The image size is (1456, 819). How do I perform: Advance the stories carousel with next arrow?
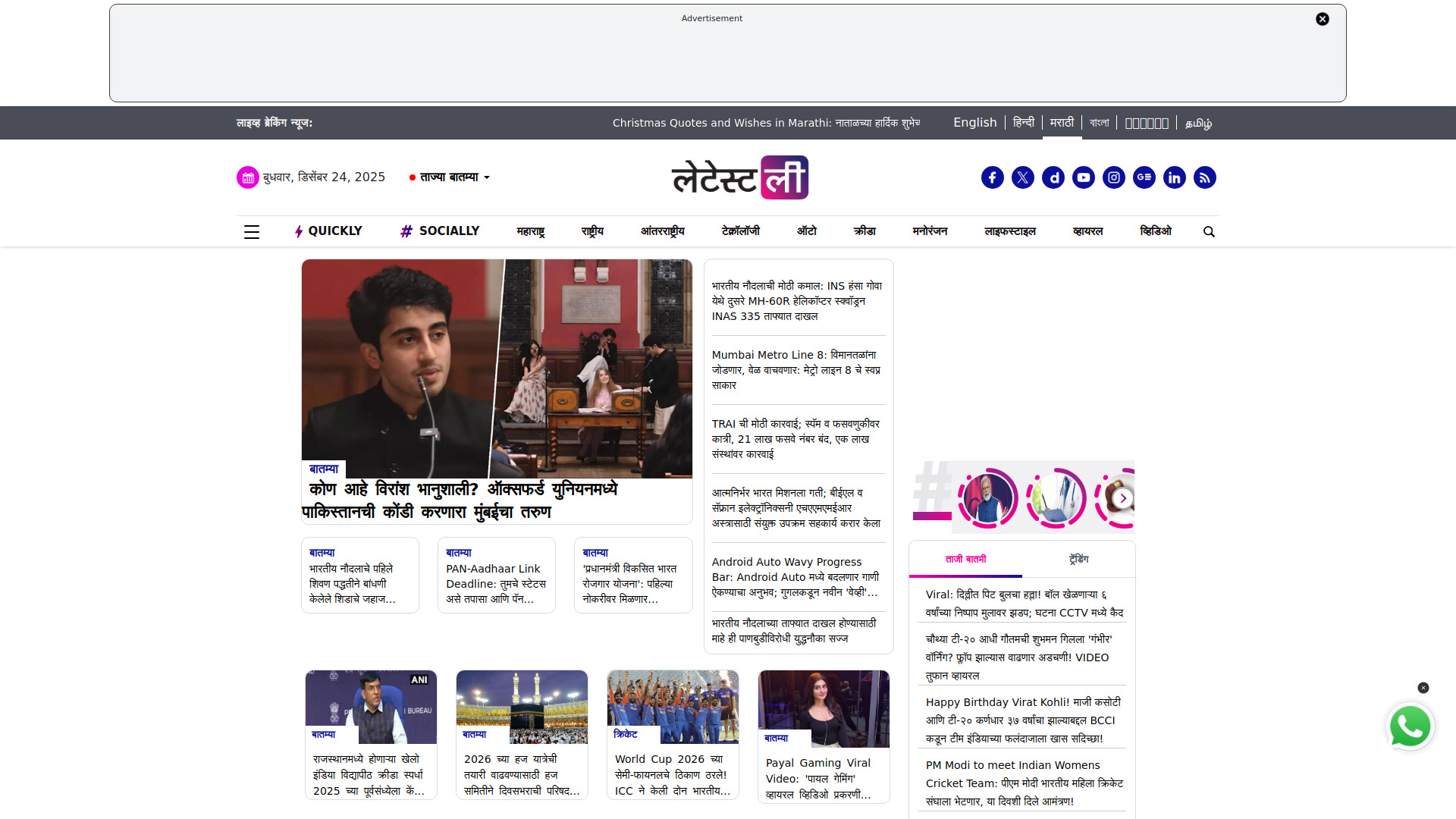(1123, 498)
